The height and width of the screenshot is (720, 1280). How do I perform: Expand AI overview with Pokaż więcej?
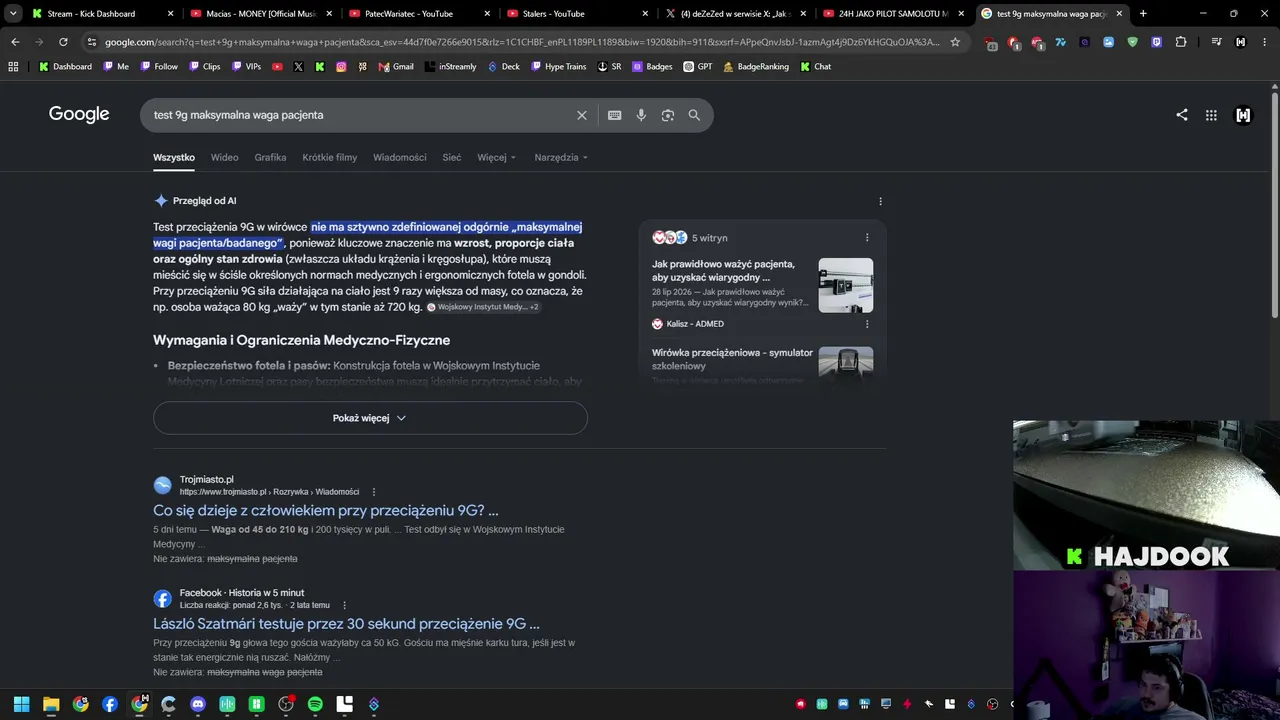point(370,418)
